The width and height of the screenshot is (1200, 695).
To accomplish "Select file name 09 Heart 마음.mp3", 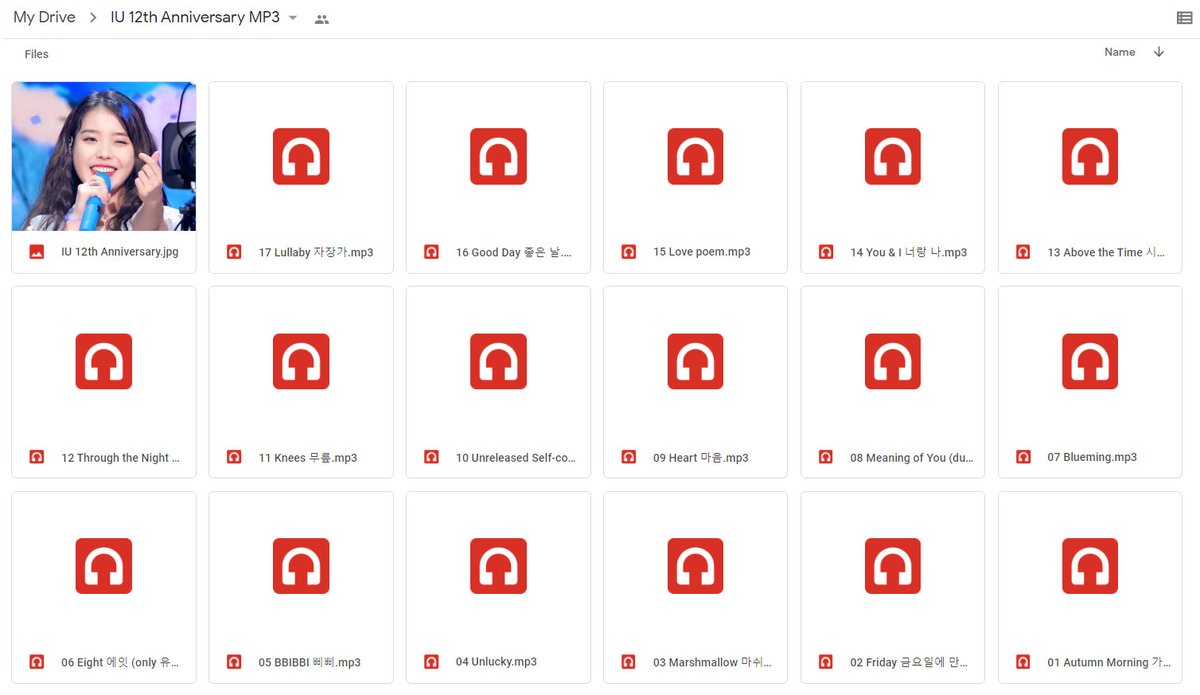I will pos(701,457).
